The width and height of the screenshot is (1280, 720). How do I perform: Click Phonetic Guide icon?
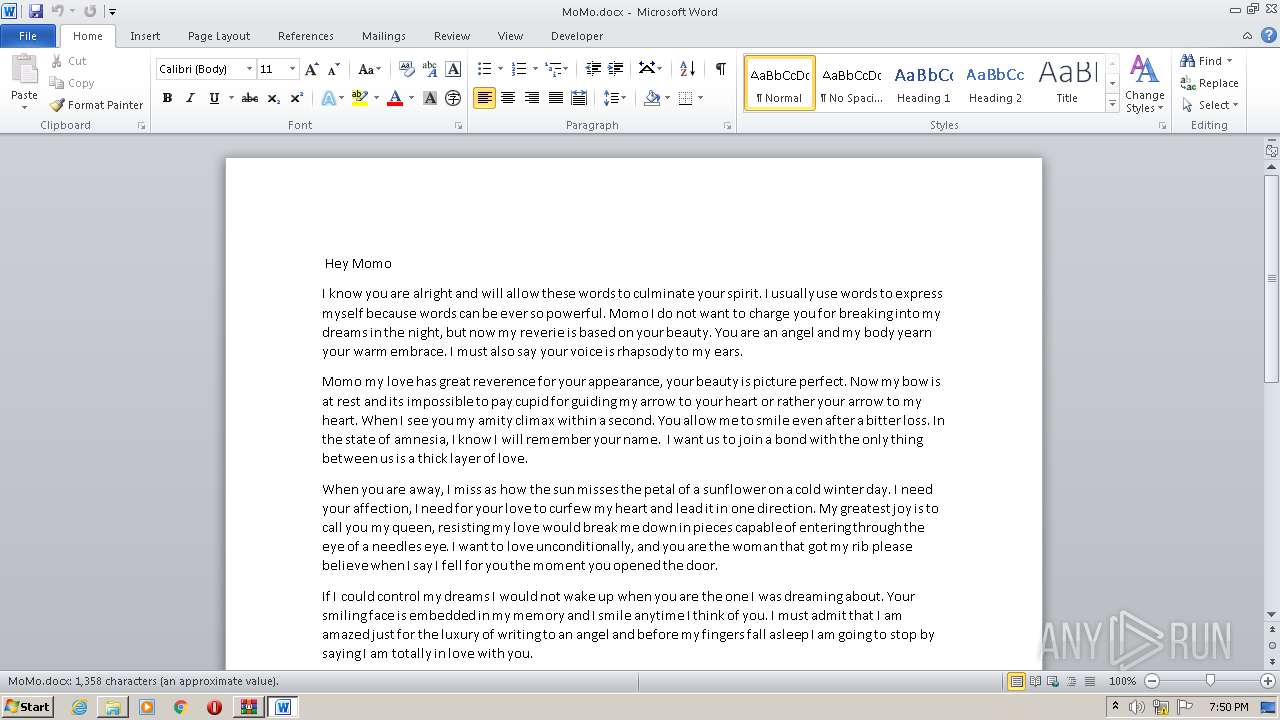[430, 69]
